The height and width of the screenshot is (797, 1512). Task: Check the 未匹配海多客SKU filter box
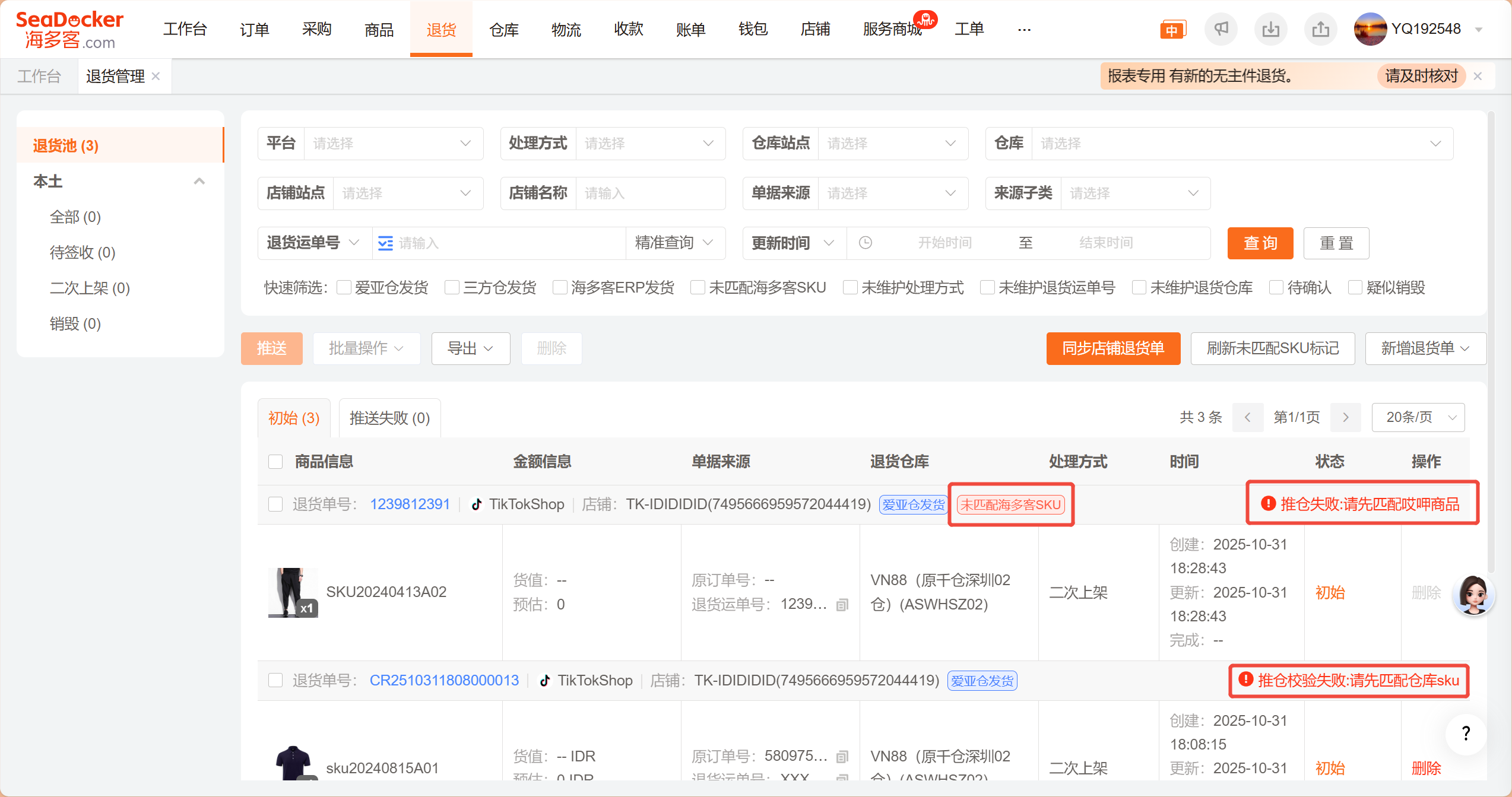pos(698,288)
